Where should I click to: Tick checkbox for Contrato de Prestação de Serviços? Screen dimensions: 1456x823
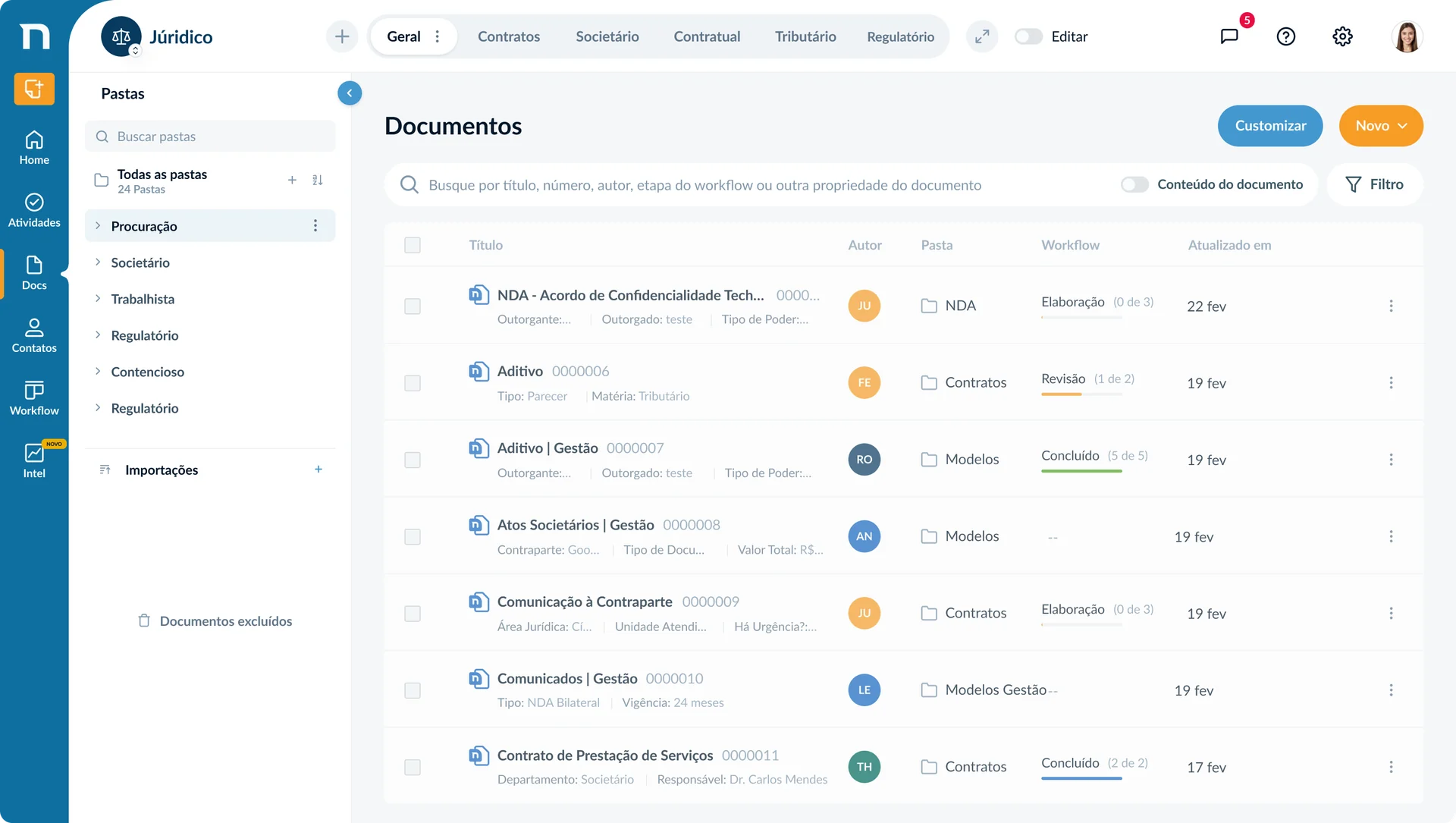pyautogui.click(x=413, y=768)
